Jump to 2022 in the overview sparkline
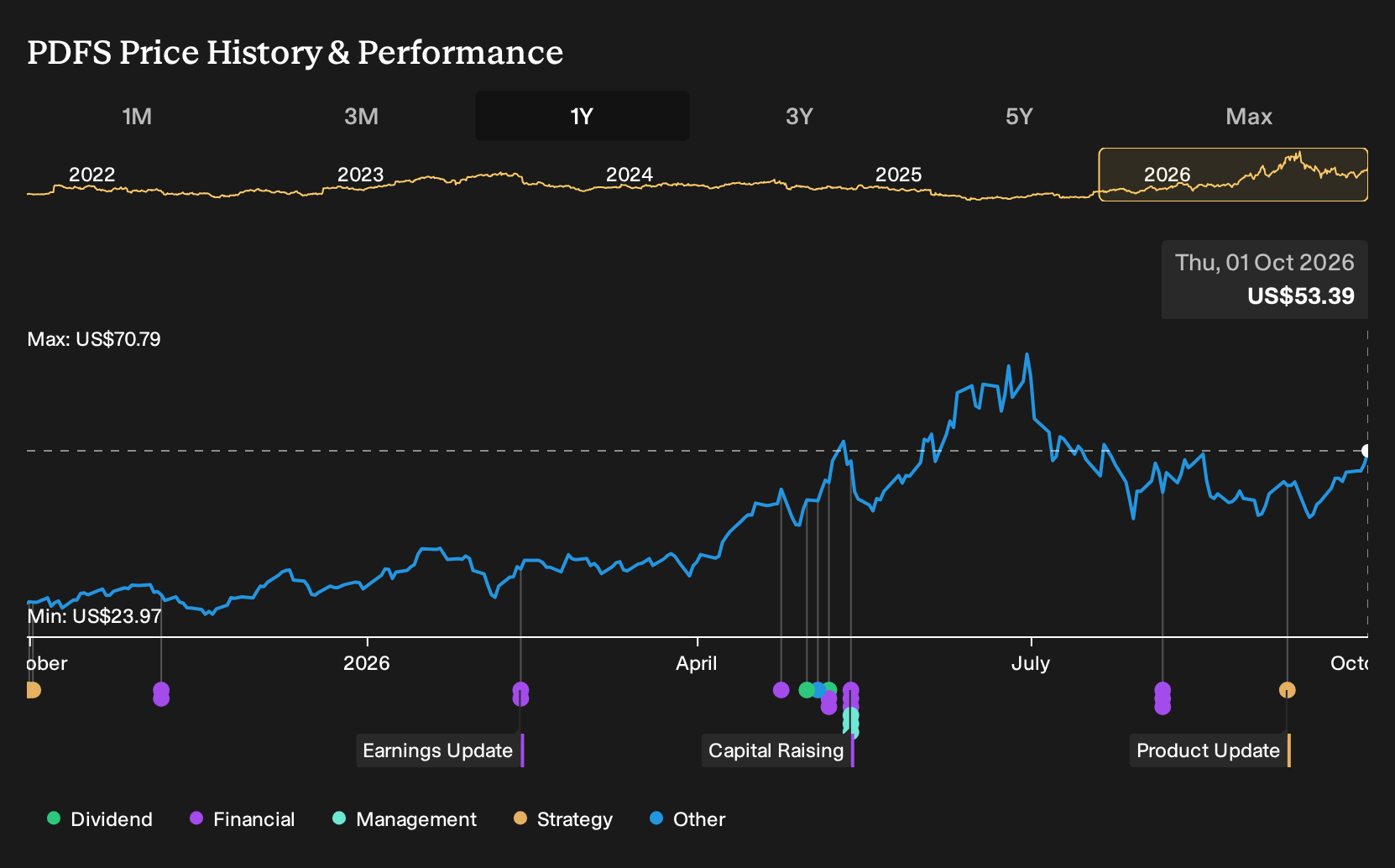 point(91,175)
